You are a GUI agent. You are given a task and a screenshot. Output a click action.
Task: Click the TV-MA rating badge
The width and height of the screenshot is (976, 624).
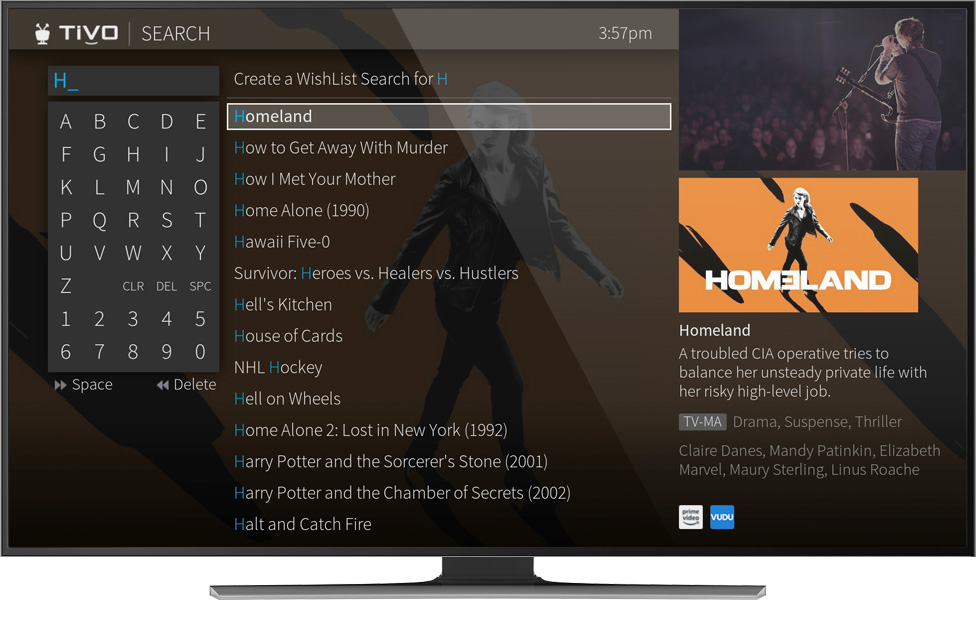point(702,422)
